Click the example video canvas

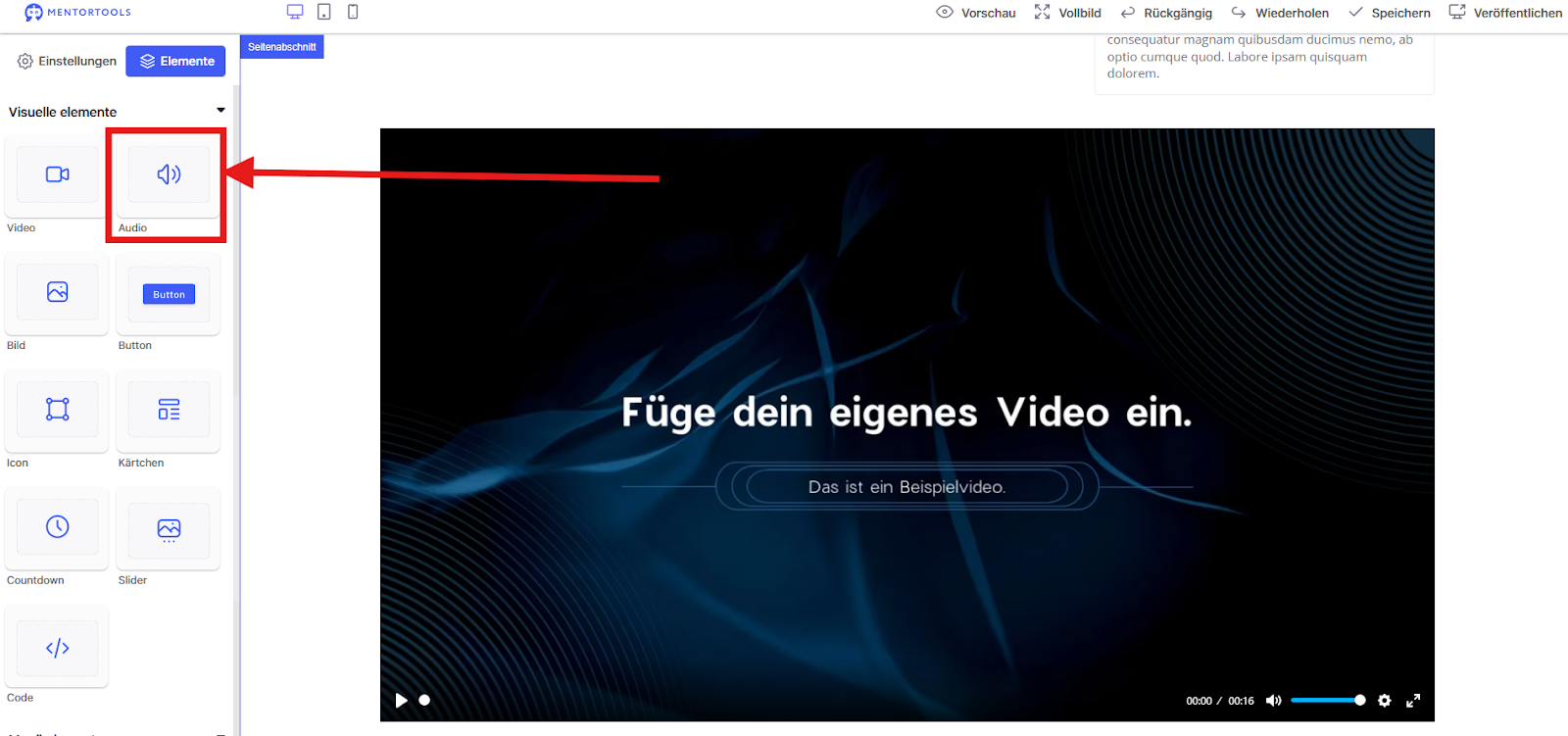907,425
